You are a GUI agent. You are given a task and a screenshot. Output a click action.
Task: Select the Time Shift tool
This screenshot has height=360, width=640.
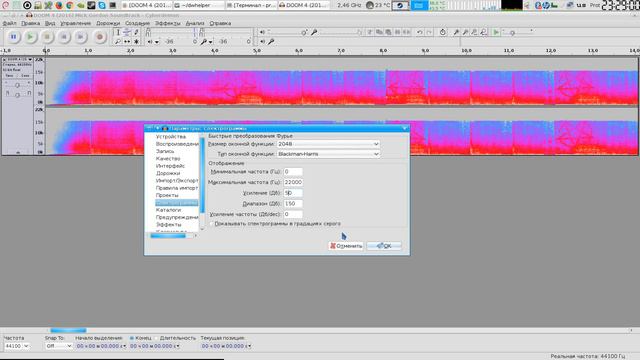(x=127, y=41)
